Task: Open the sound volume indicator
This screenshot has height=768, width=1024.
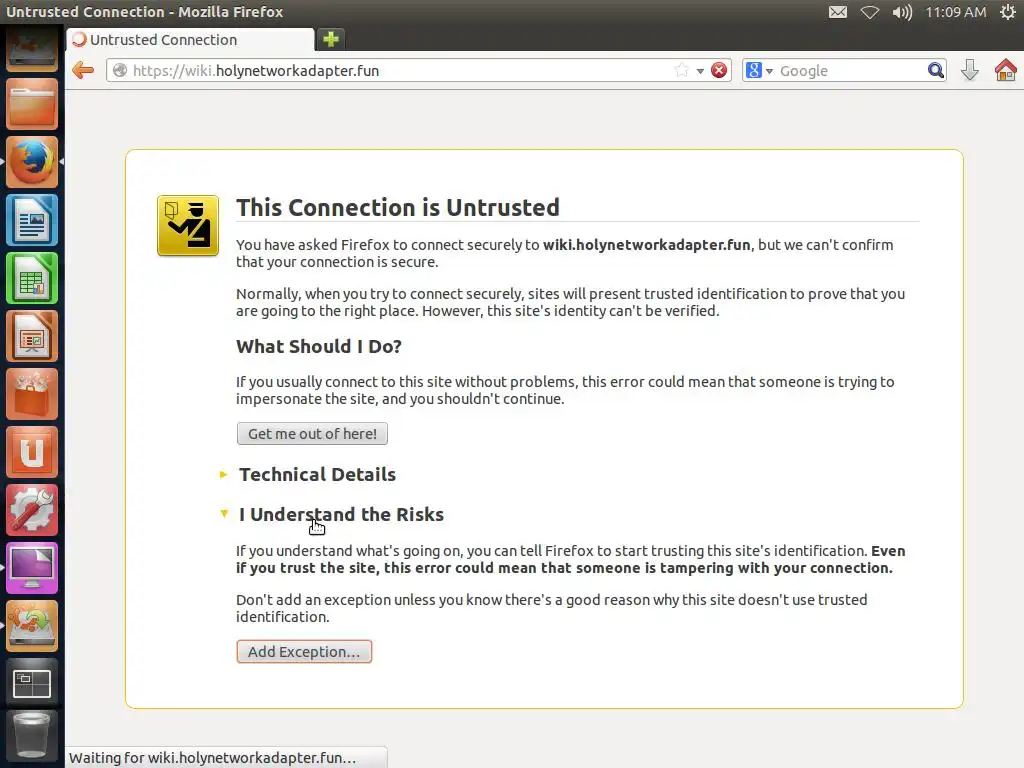Action: pos(902,12)
